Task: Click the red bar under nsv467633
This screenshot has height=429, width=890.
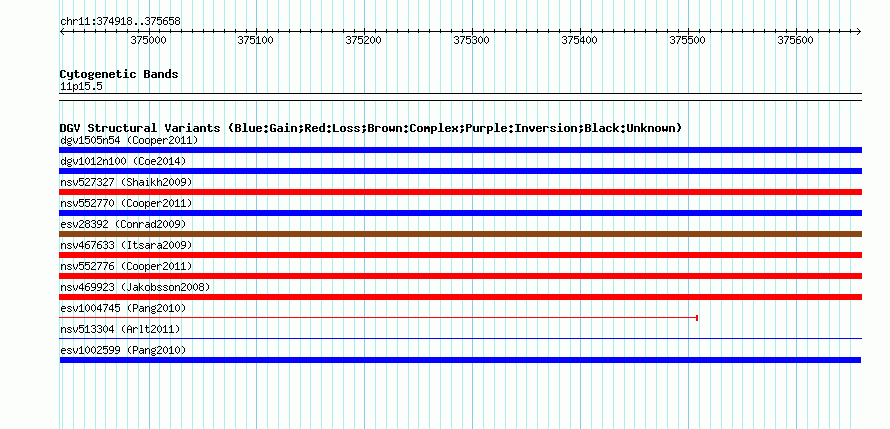Action: 460,255
